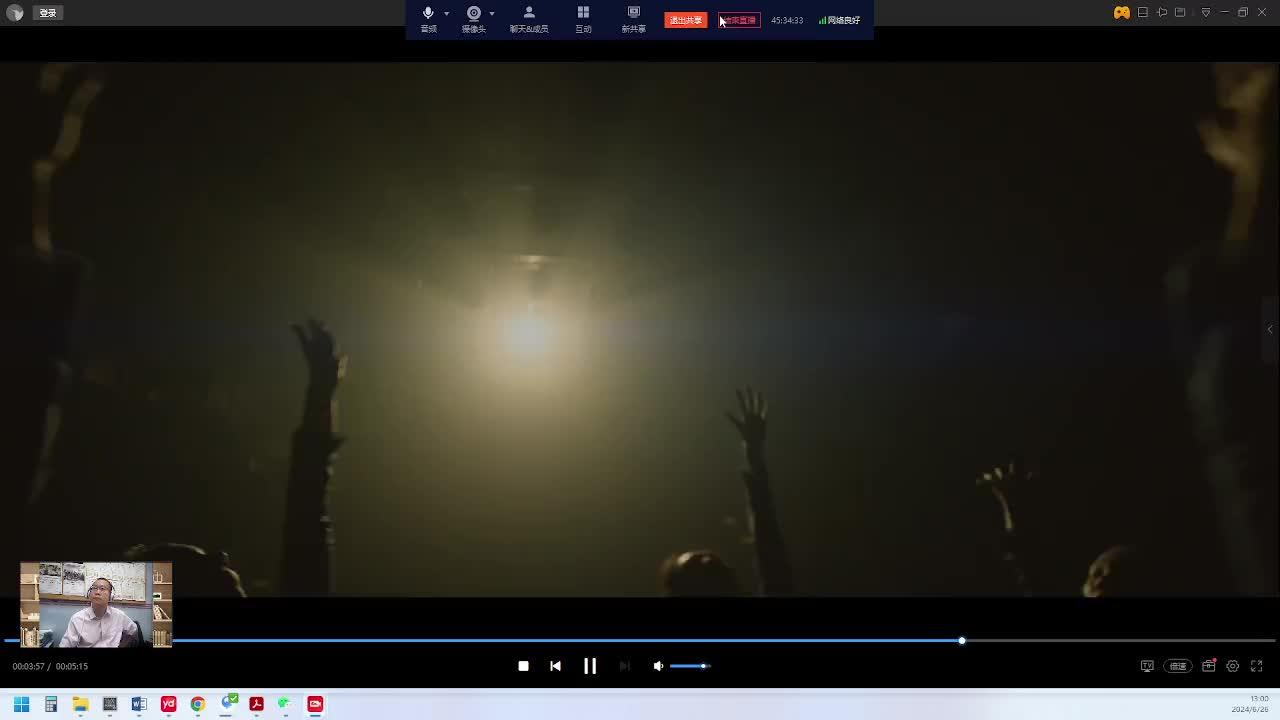Start a new share (新共享)
This screenshot has height=720, width=1280.
633,18
